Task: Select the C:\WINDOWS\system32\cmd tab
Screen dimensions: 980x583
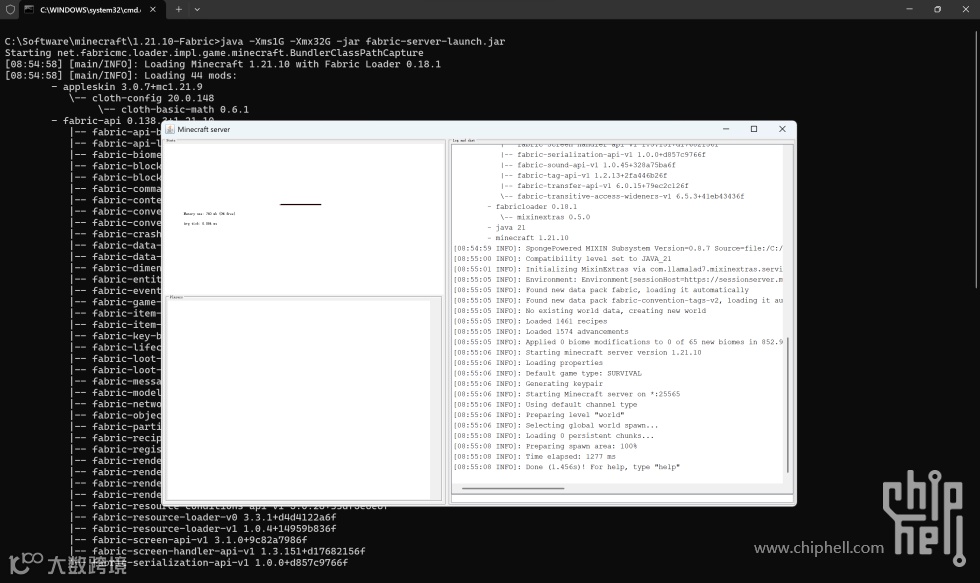Action: [x=92, y=9]
